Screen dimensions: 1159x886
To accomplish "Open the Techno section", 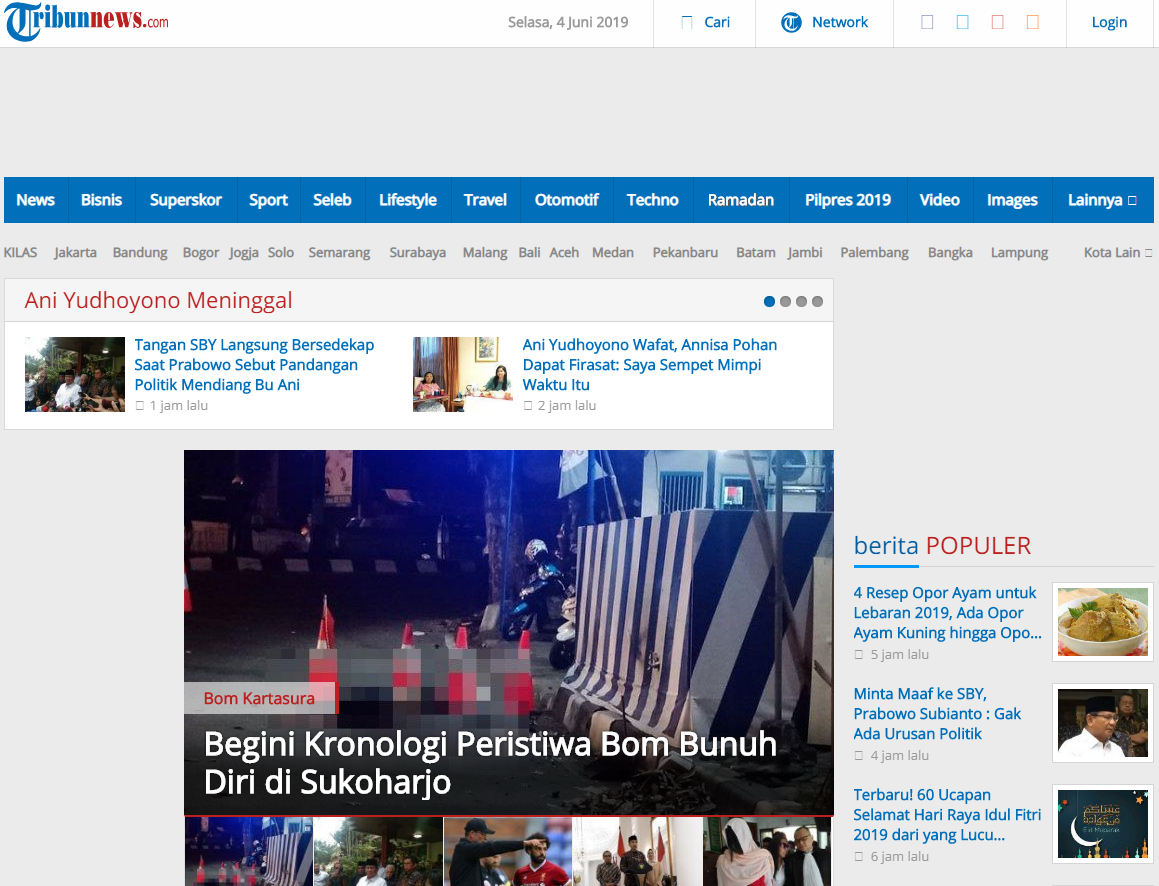I will pos(652,200).
